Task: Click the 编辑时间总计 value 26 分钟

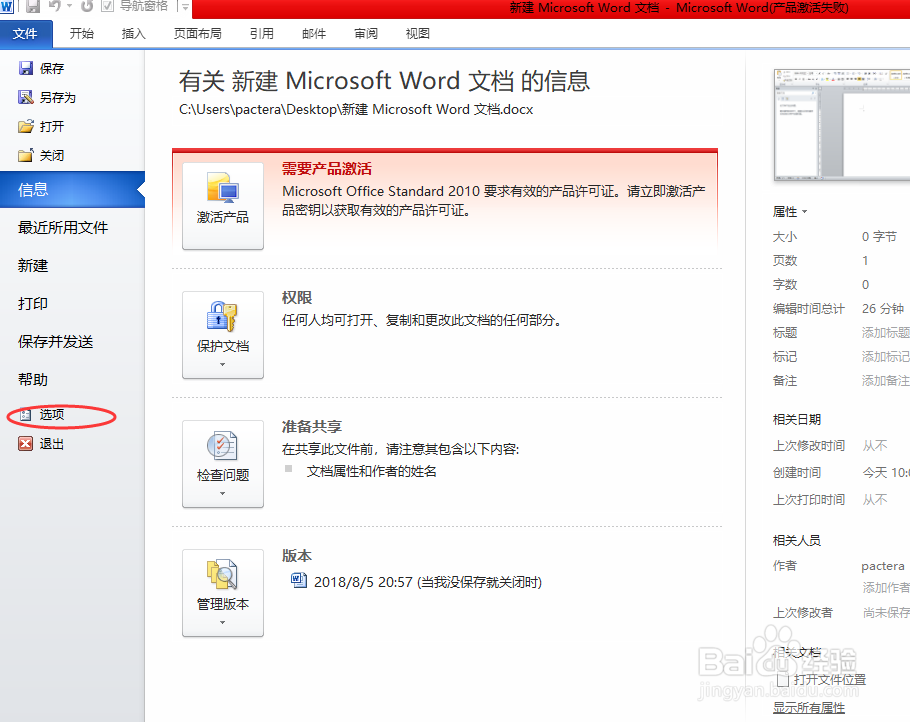Action: [x=883, y=309]
